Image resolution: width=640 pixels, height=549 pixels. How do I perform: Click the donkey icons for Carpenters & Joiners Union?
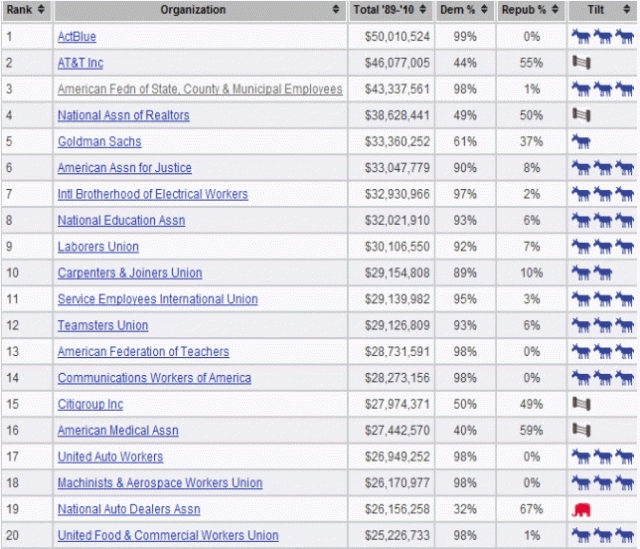[x=591, y=273]
